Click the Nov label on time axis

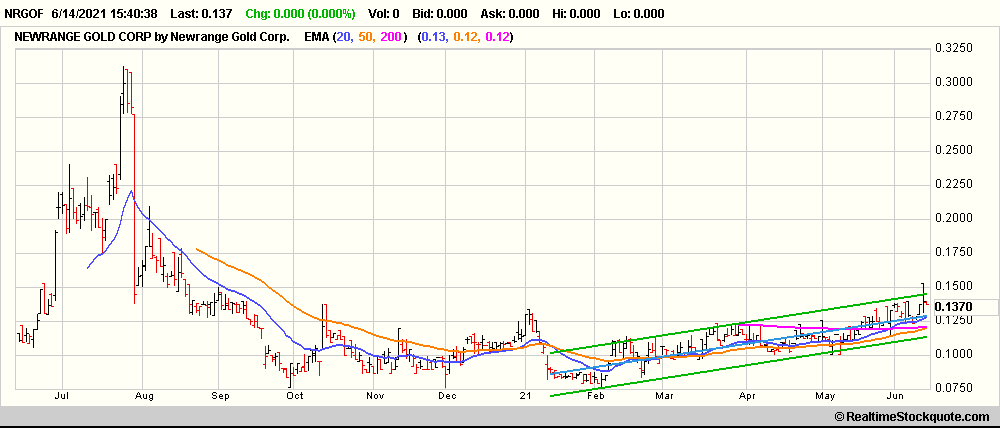[375, 397]
